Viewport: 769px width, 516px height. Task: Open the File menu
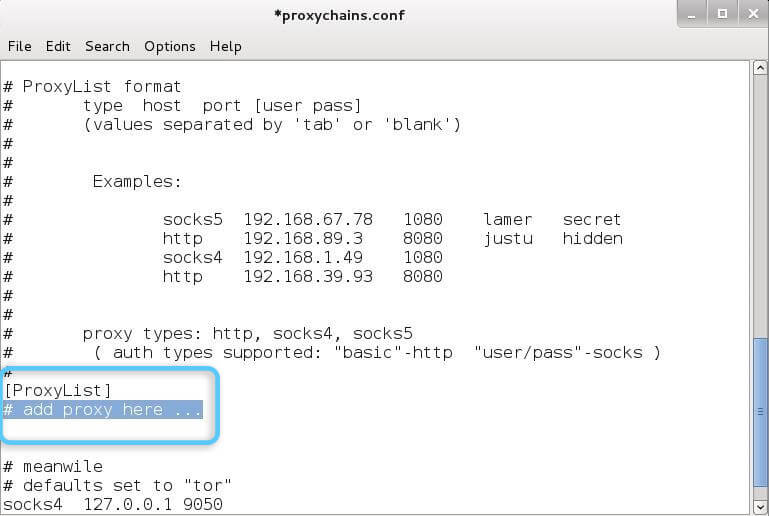pyautogui.click(x=20, y=47)
